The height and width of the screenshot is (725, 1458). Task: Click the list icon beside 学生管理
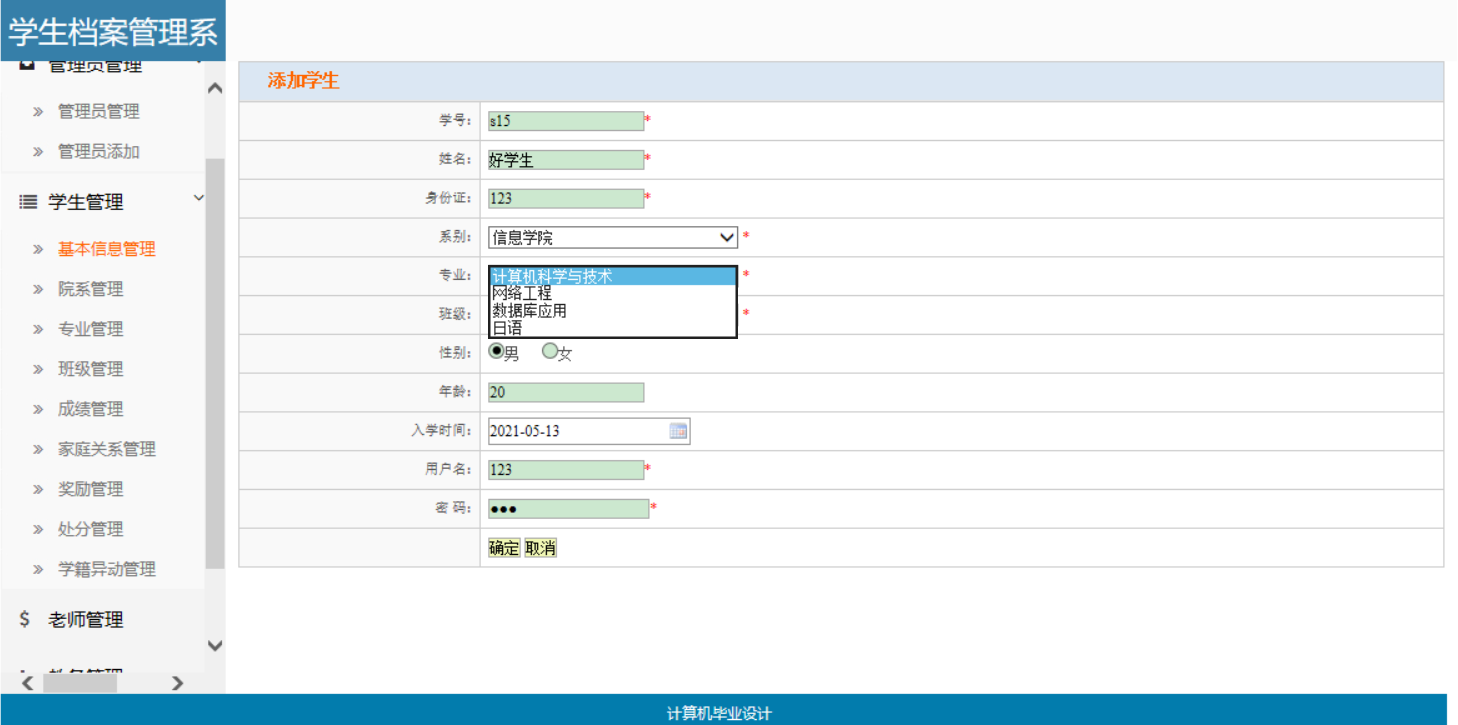coord(28,201)
